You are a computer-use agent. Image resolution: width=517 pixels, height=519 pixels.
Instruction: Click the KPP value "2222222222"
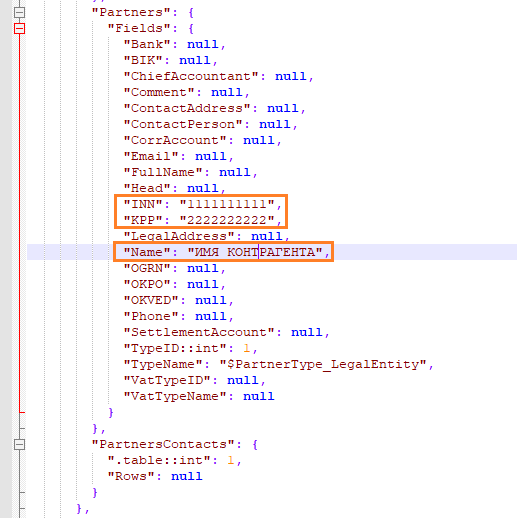click(227, 220)
